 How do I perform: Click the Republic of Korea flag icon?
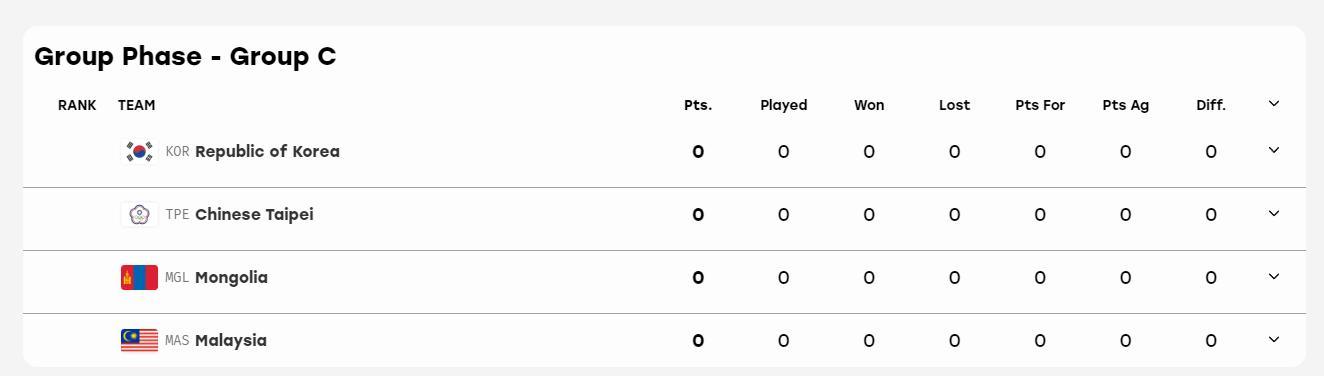tap(139, 152)
